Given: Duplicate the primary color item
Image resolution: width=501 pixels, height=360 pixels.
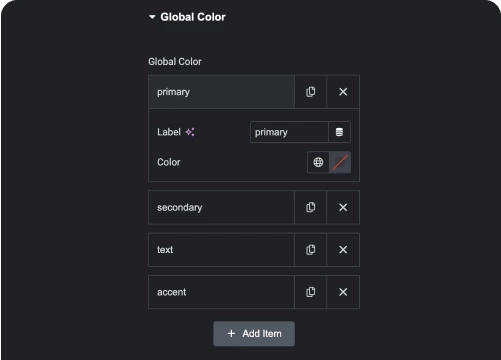Looking at the screenshot, I should coord(311,92).
